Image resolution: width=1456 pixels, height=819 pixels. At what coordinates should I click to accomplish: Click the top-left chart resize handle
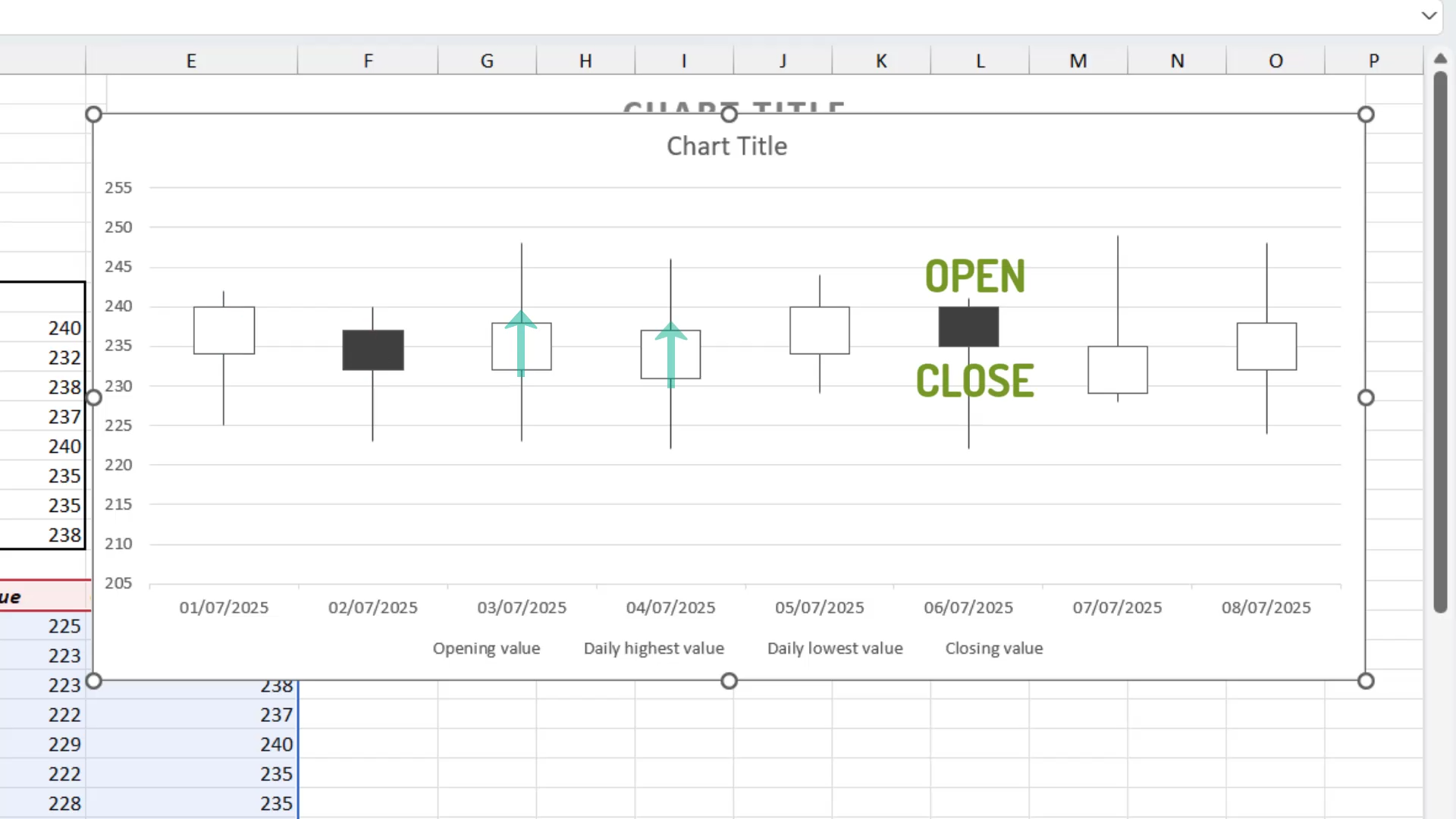point(93,115)
